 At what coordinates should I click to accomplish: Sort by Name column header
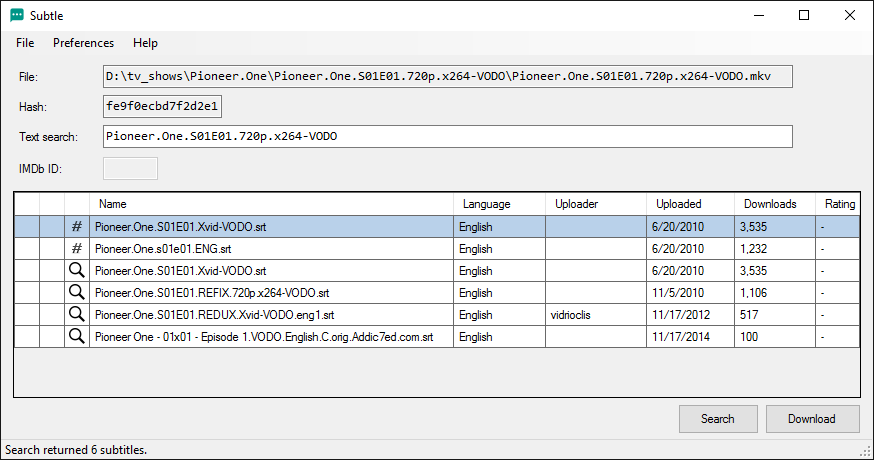click(271, 204)
